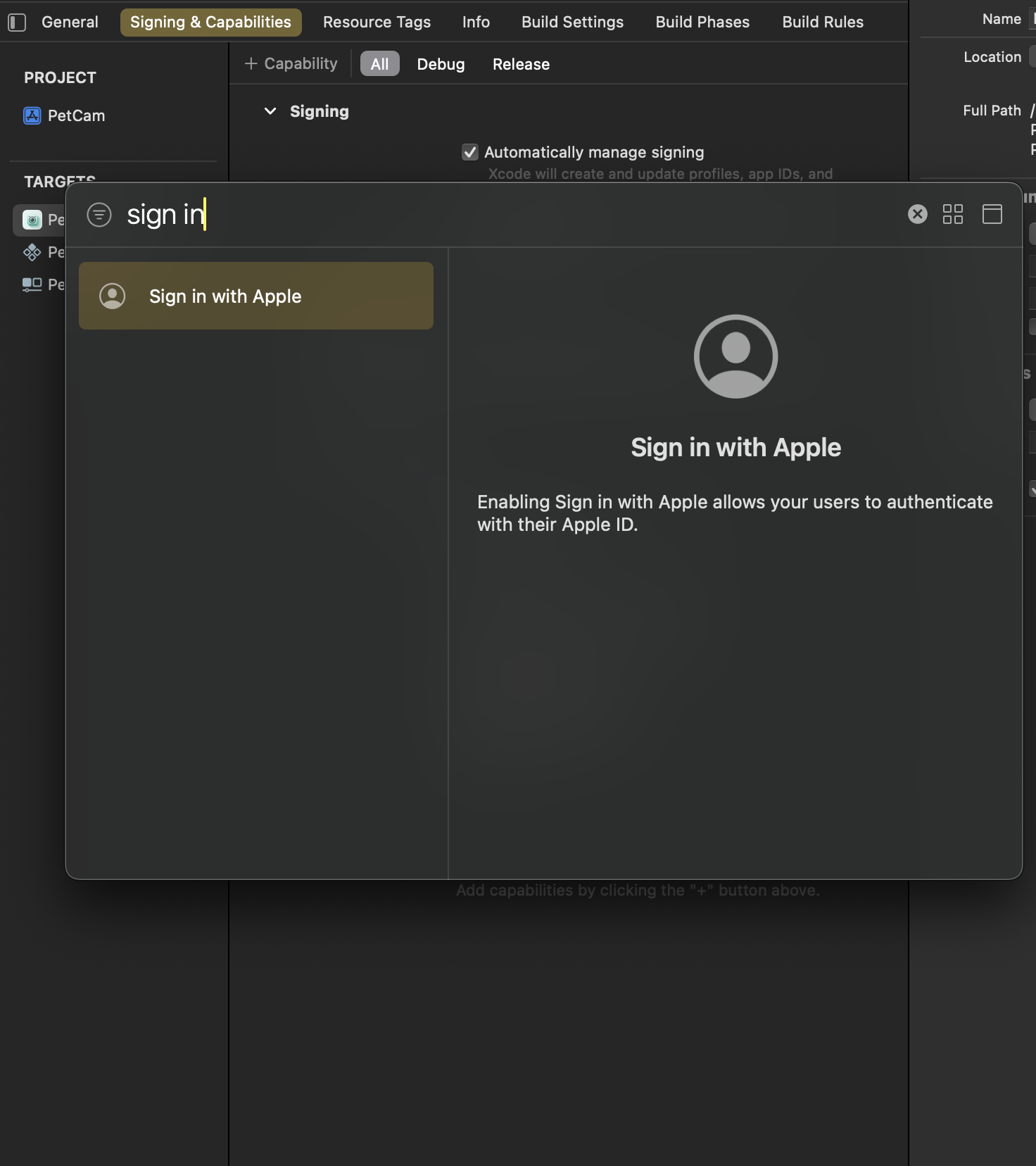Screen dimensions: 1036x1166
Task: Select the Debug configuration filter
Action: (x=441, y=64)
